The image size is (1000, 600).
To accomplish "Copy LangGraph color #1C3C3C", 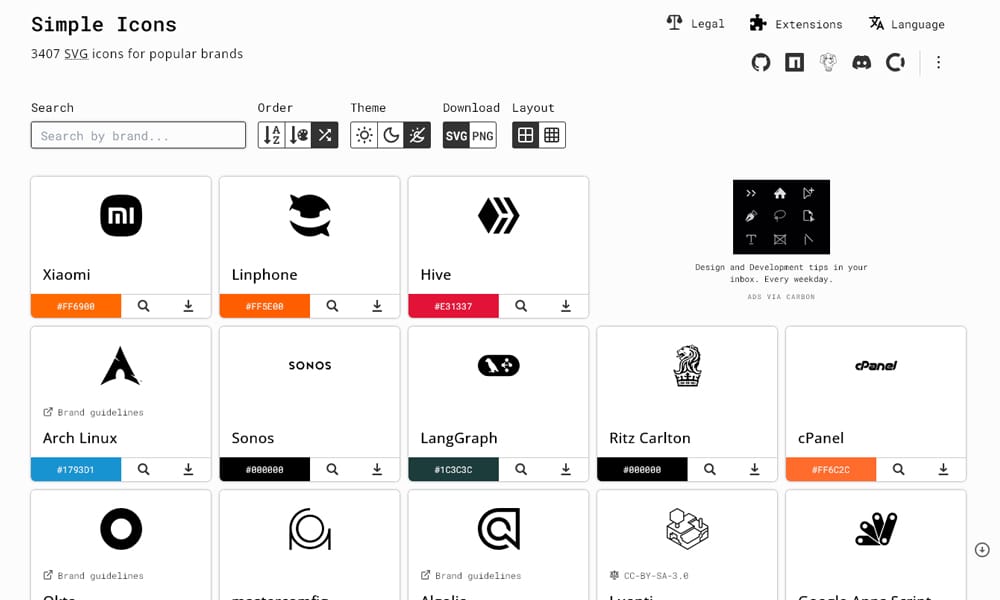I will pos(453,469).
